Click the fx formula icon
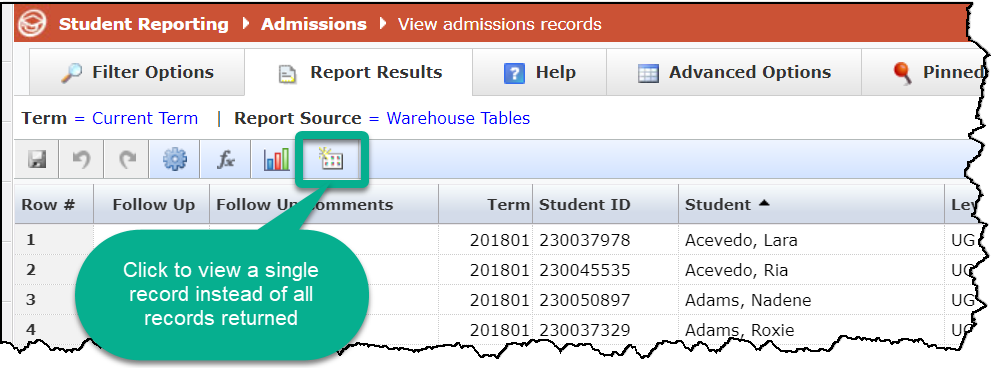Image resolution: width=1001 pixels, height=368 pixels. [x=225, y=160]
